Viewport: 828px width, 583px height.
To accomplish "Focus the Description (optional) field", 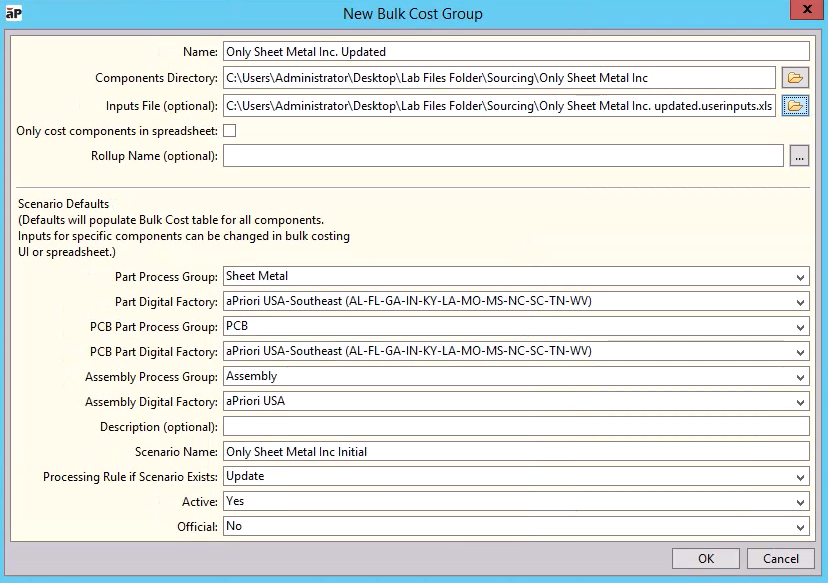I will click(x=515, y=427).
